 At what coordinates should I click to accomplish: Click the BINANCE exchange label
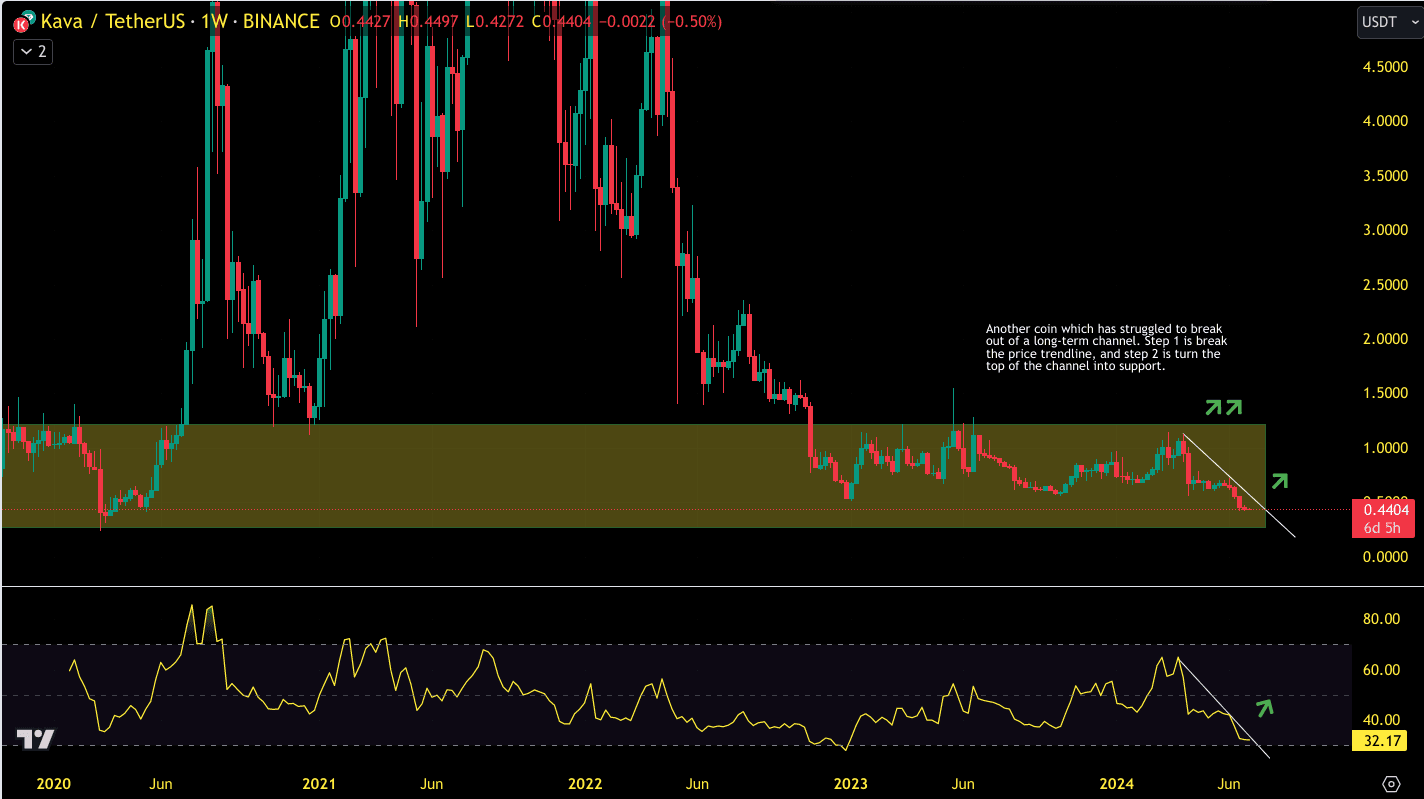[x=281, y=21]
